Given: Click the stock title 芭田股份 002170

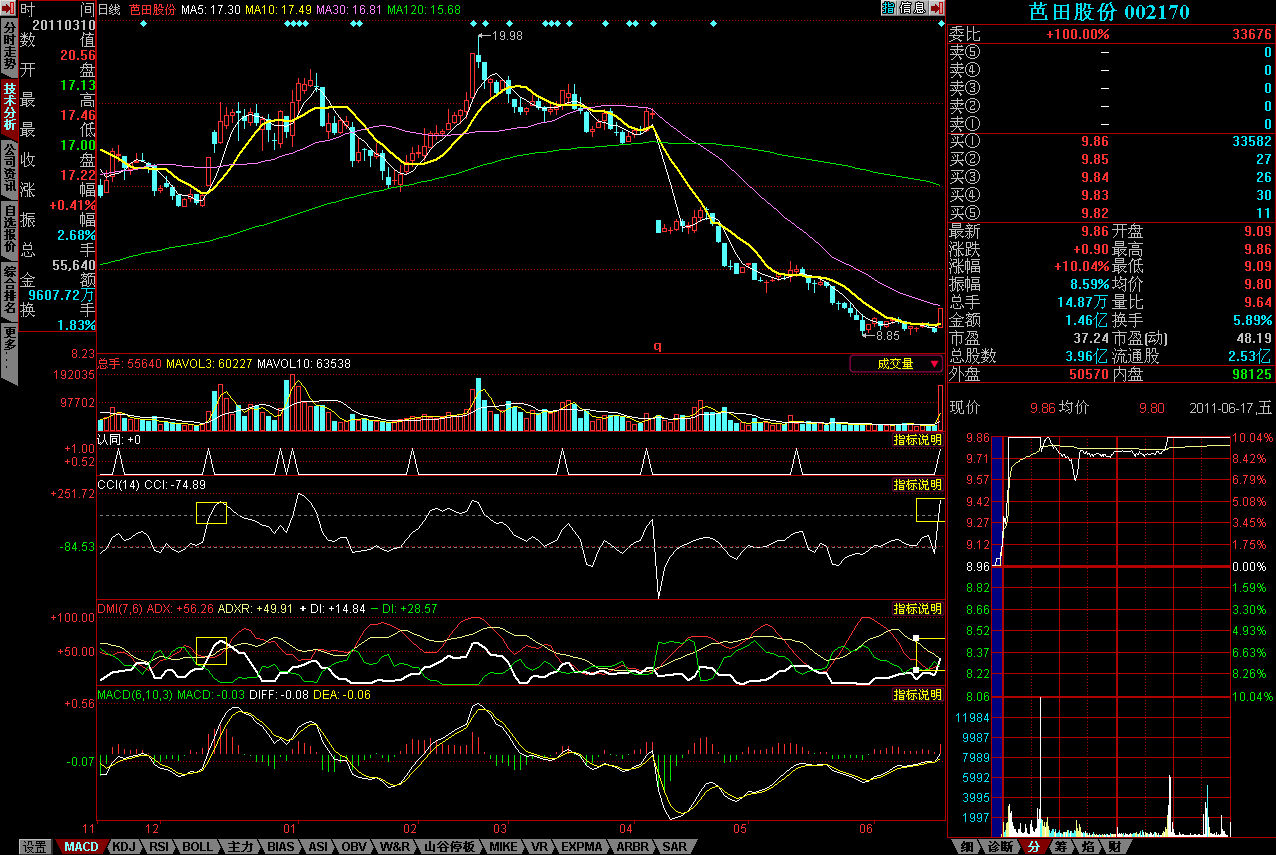Looking at the screenshot, I should 1110,11.
